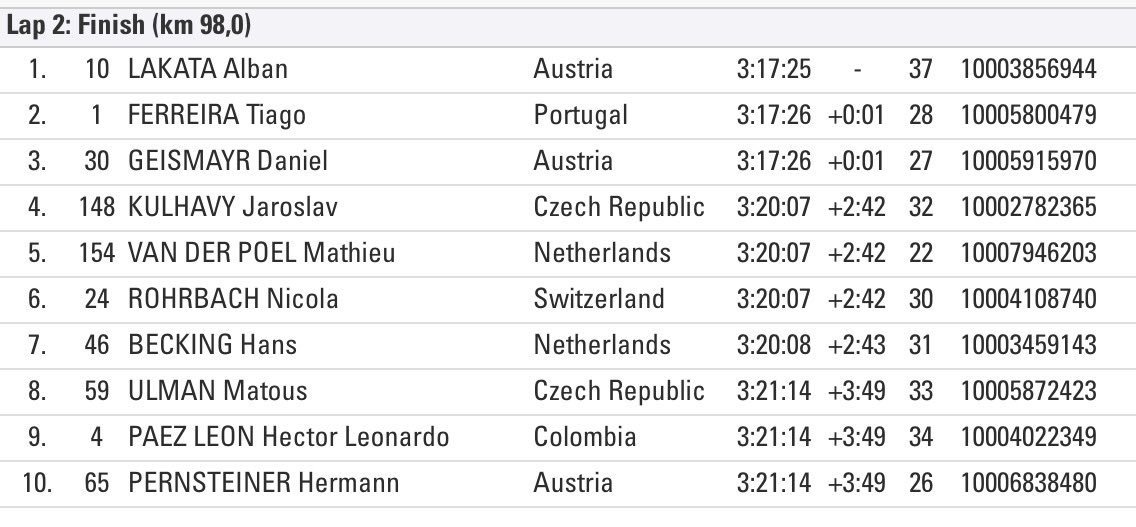
Task: Click GEISMAYR Daniel in third place
Action: point(228,161)
